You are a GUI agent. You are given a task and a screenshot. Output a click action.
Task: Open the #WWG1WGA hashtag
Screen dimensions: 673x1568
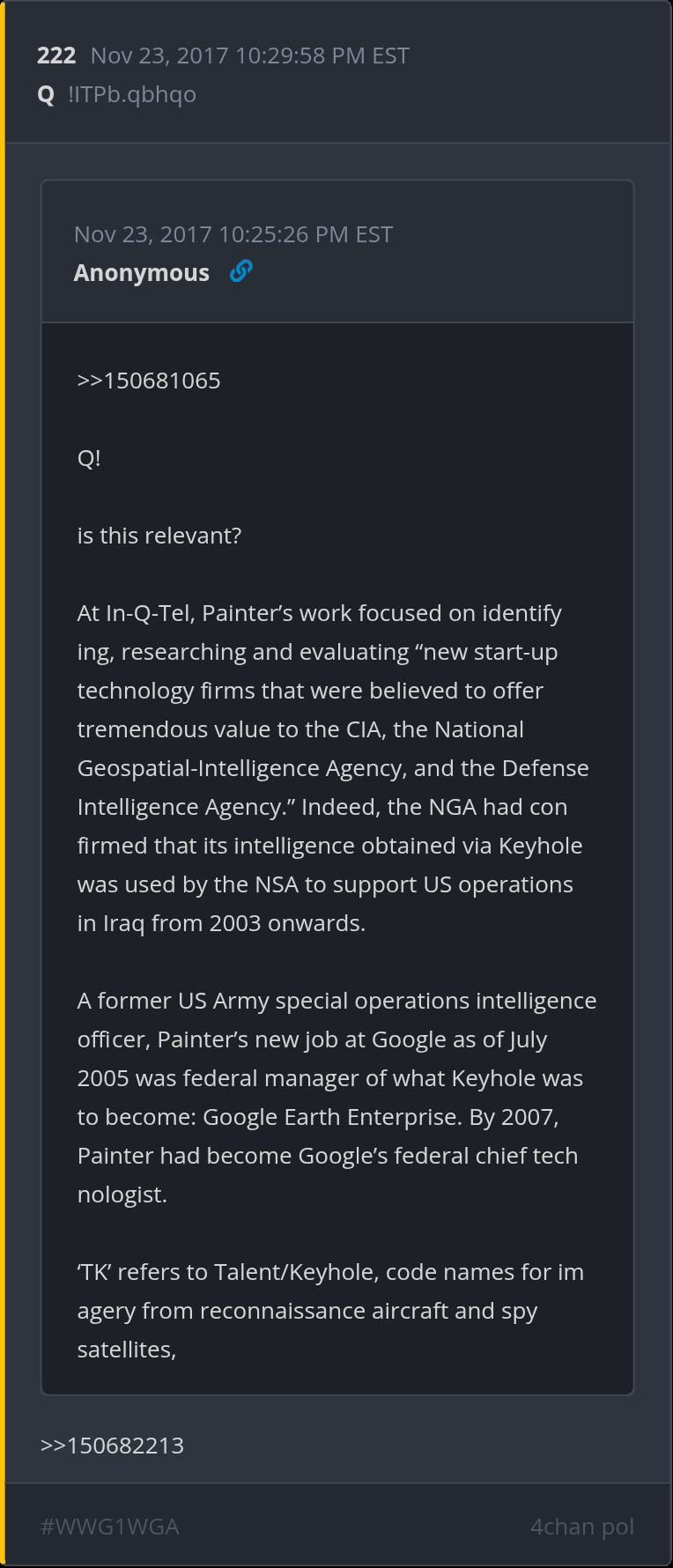pyautogui.click(x=110, y=1527)
